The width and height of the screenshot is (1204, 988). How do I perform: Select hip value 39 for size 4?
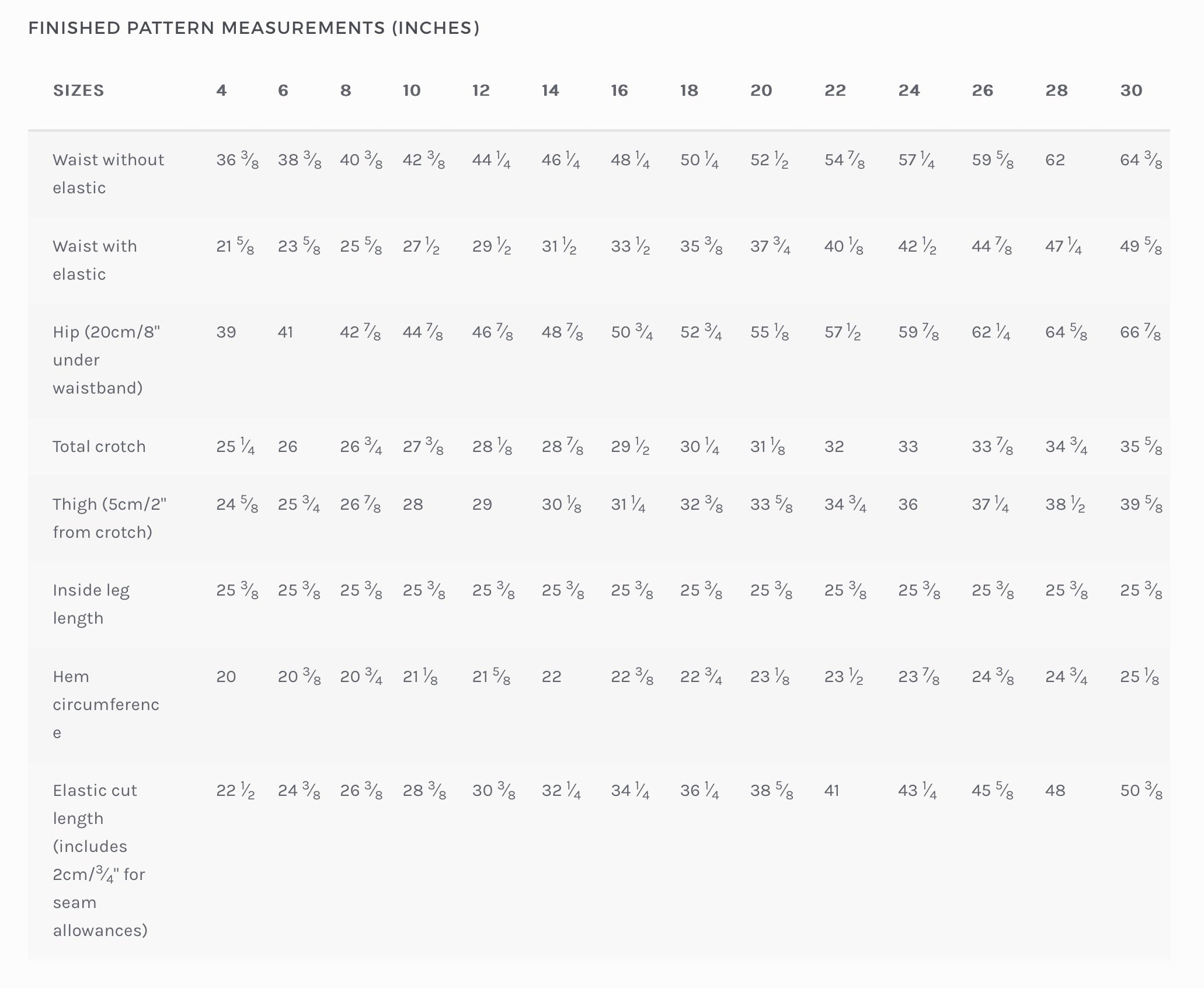click(226, 332)
